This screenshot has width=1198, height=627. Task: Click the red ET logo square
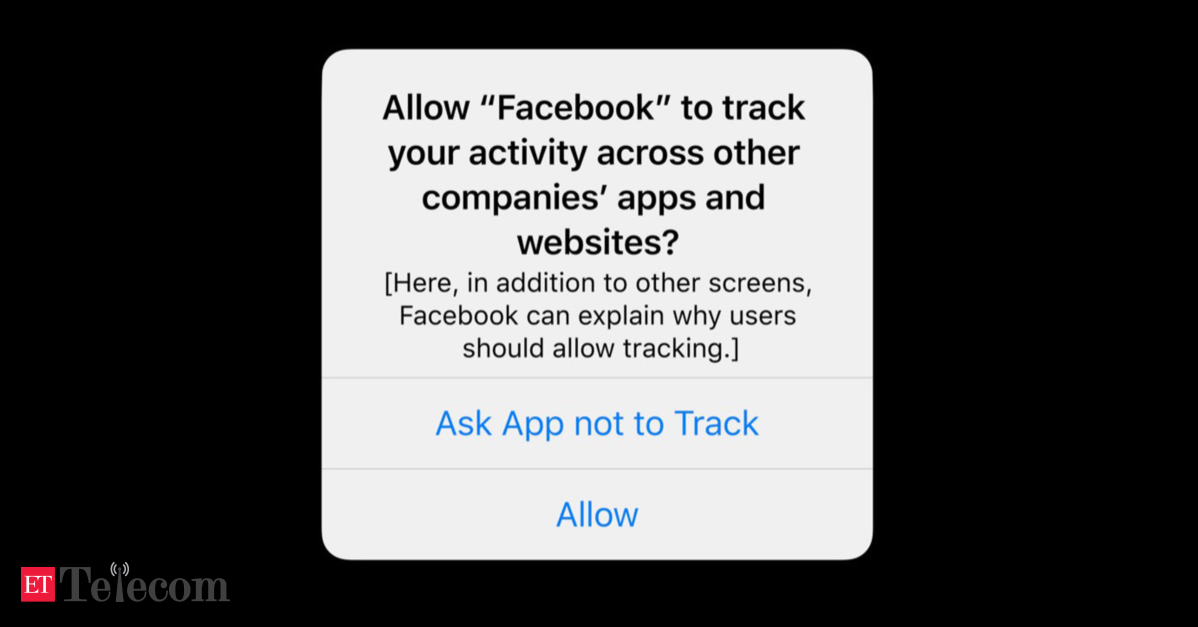(x=37, y=585)
